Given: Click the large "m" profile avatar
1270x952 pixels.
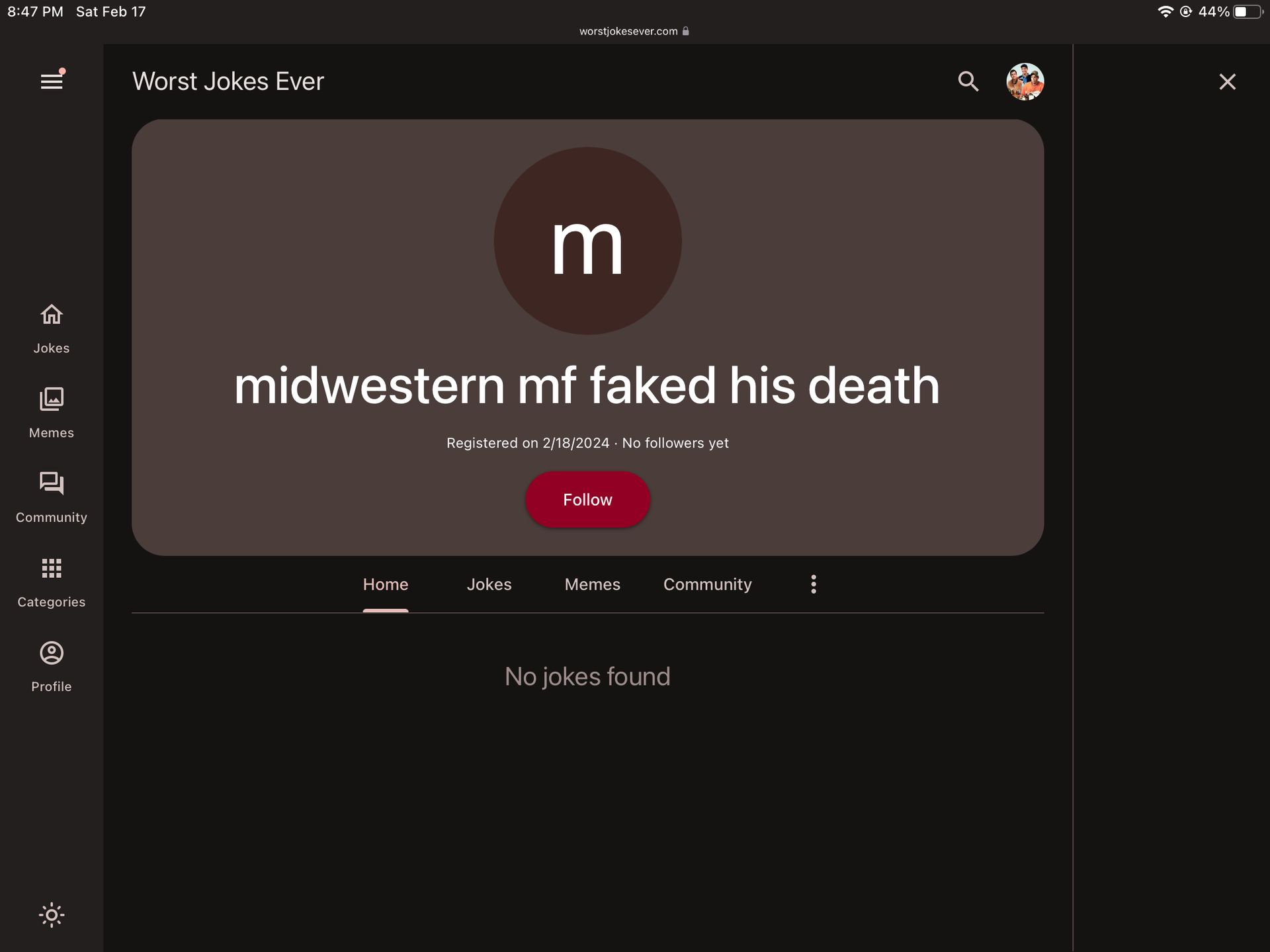Looking at the screenshot, I should tap(587, 241).
